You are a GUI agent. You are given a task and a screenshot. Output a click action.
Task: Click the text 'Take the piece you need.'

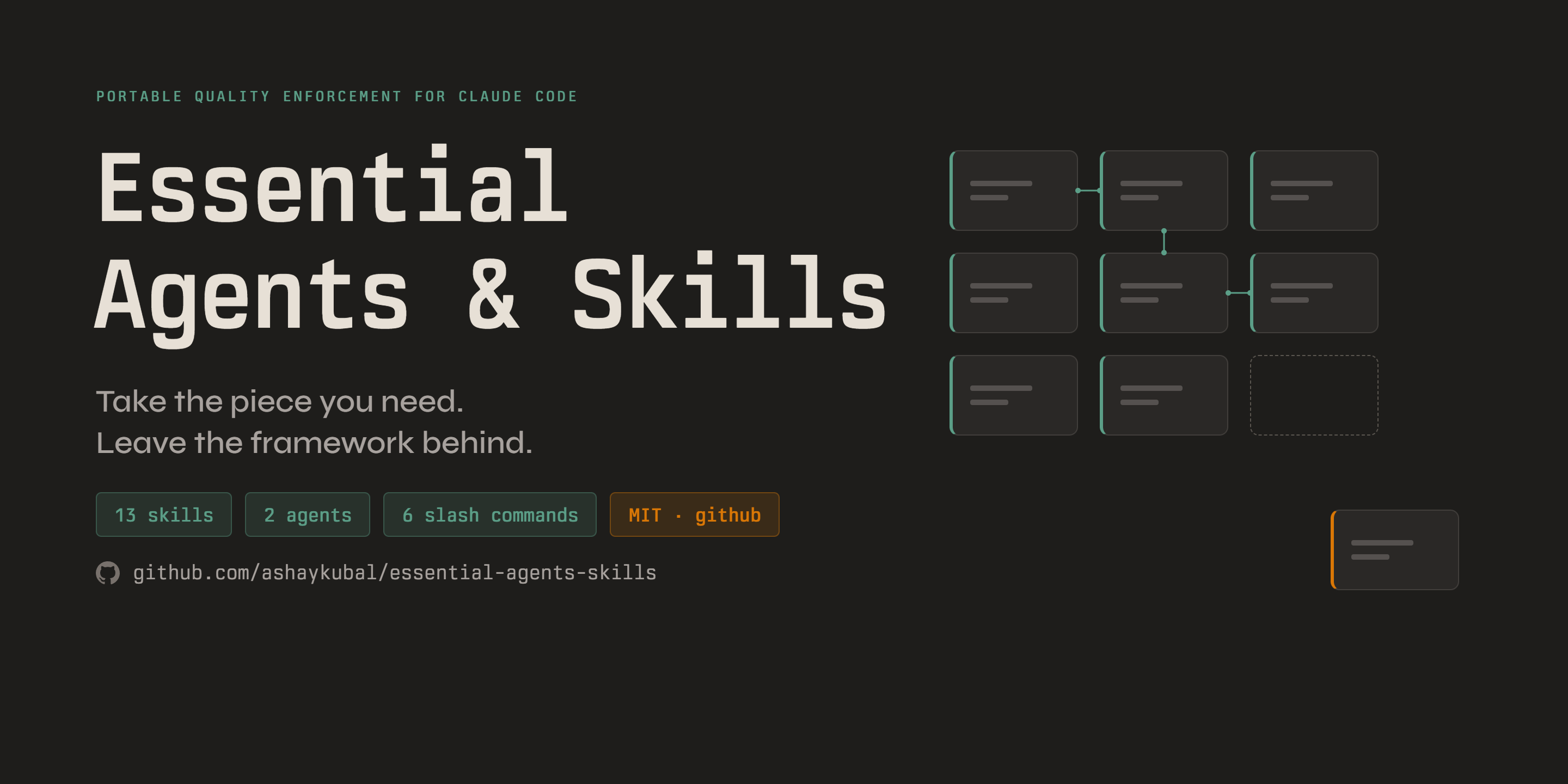(279, 401)
